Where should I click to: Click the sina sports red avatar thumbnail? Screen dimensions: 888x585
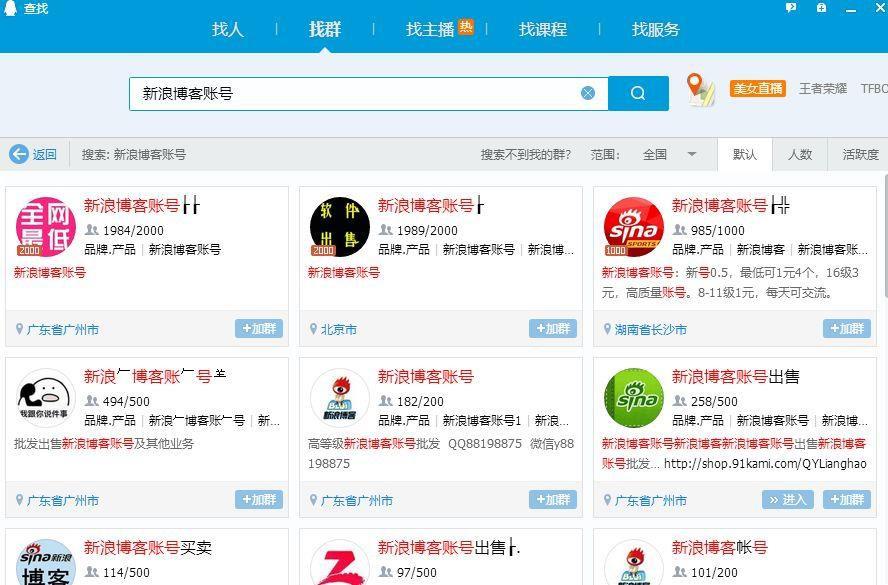pyautogui.click(x=634, y=226)
